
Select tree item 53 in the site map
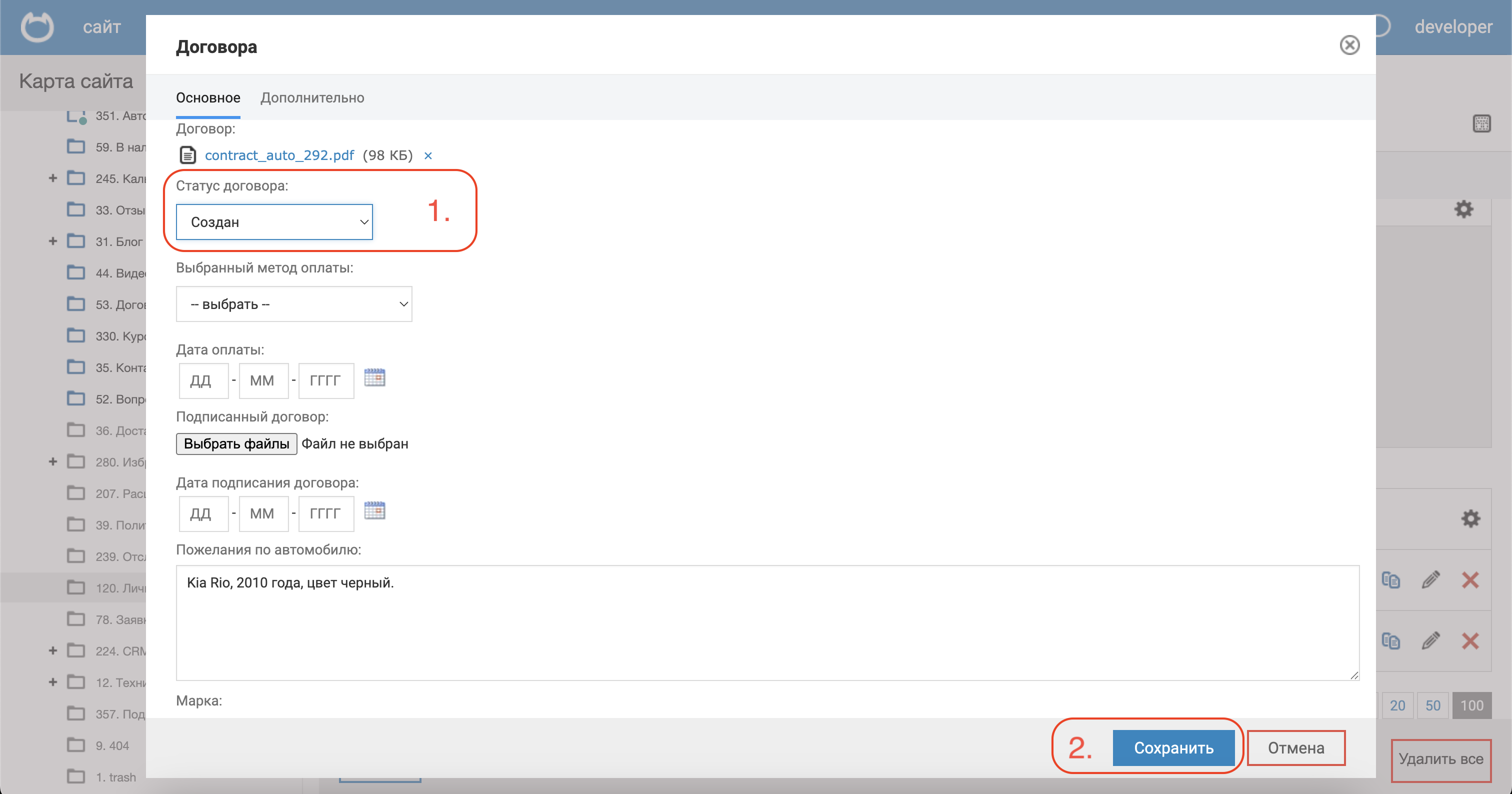click(120, 304)
